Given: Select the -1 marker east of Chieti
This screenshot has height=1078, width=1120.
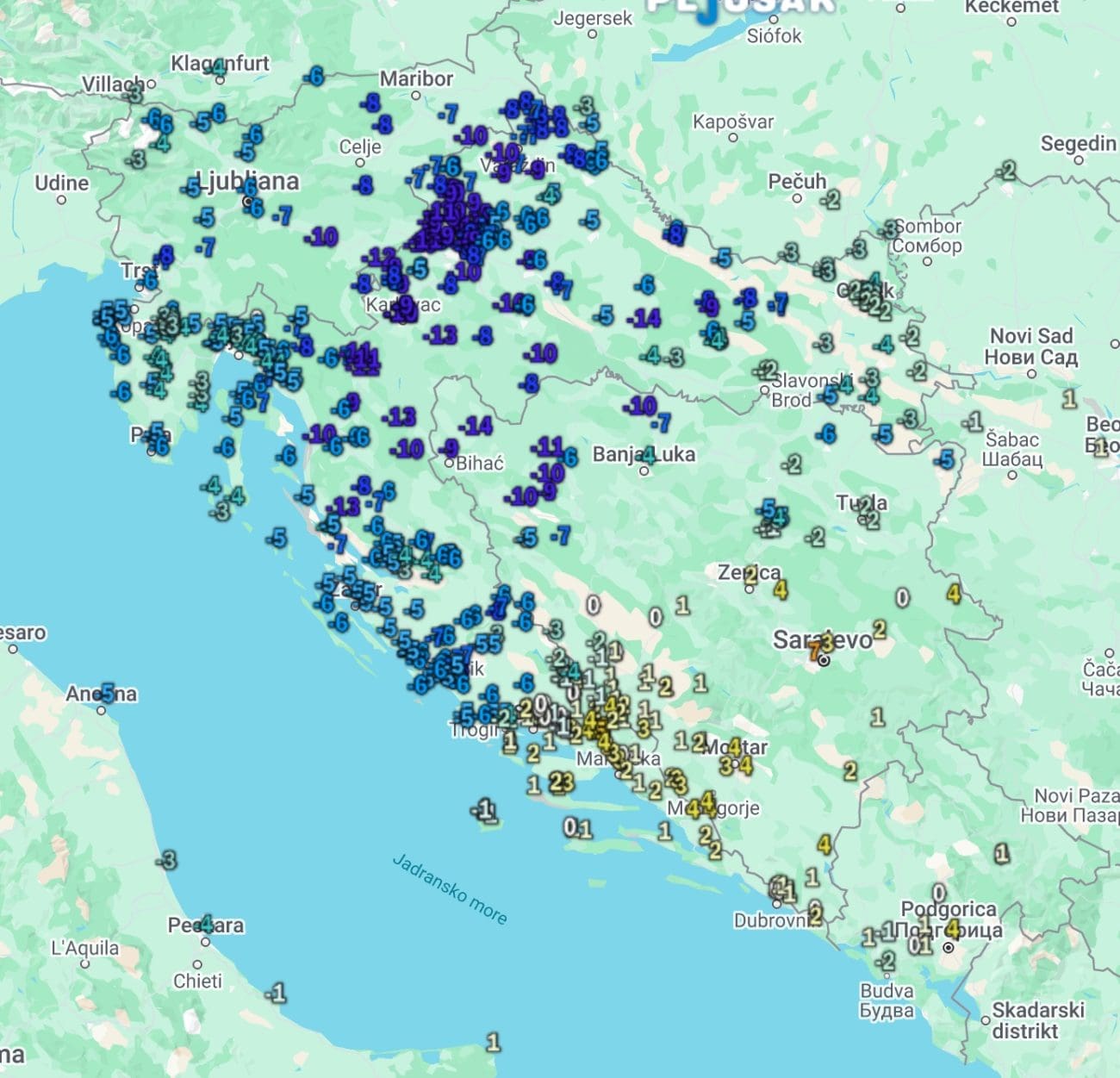Looking at the screenshot, I should click(276, 993).
